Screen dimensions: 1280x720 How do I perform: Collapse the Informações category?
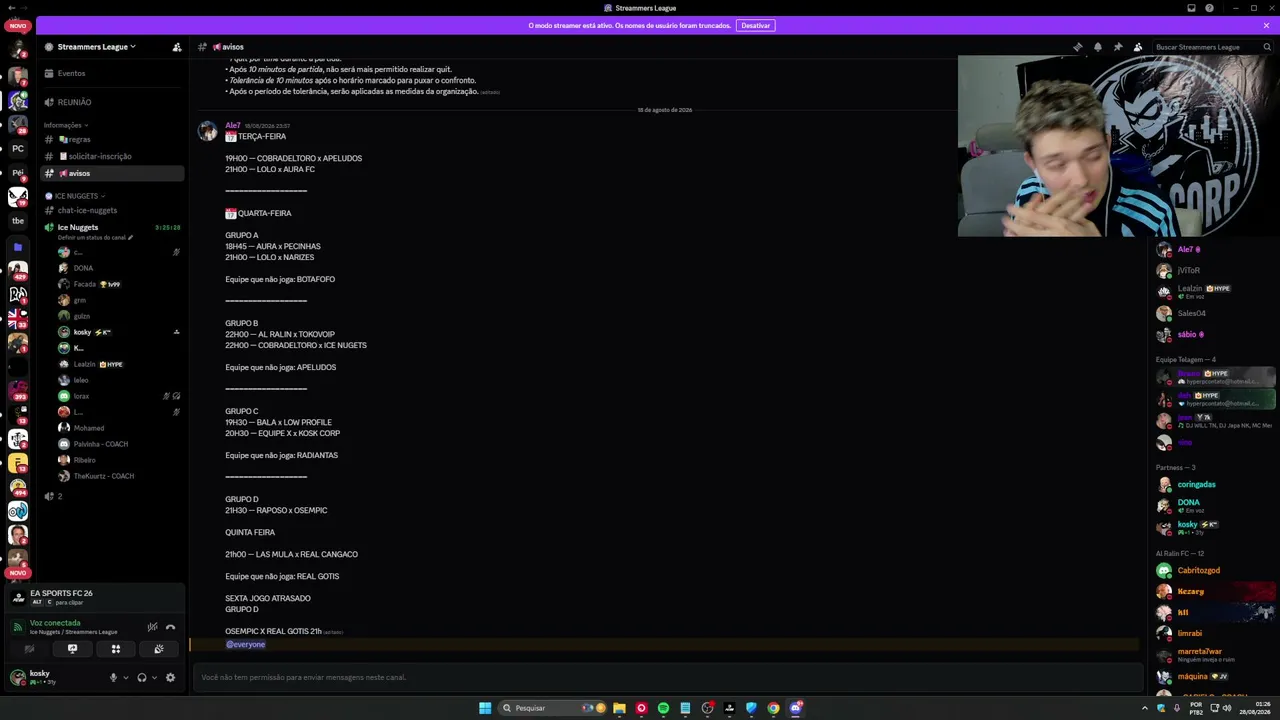[x=65, y=125]
